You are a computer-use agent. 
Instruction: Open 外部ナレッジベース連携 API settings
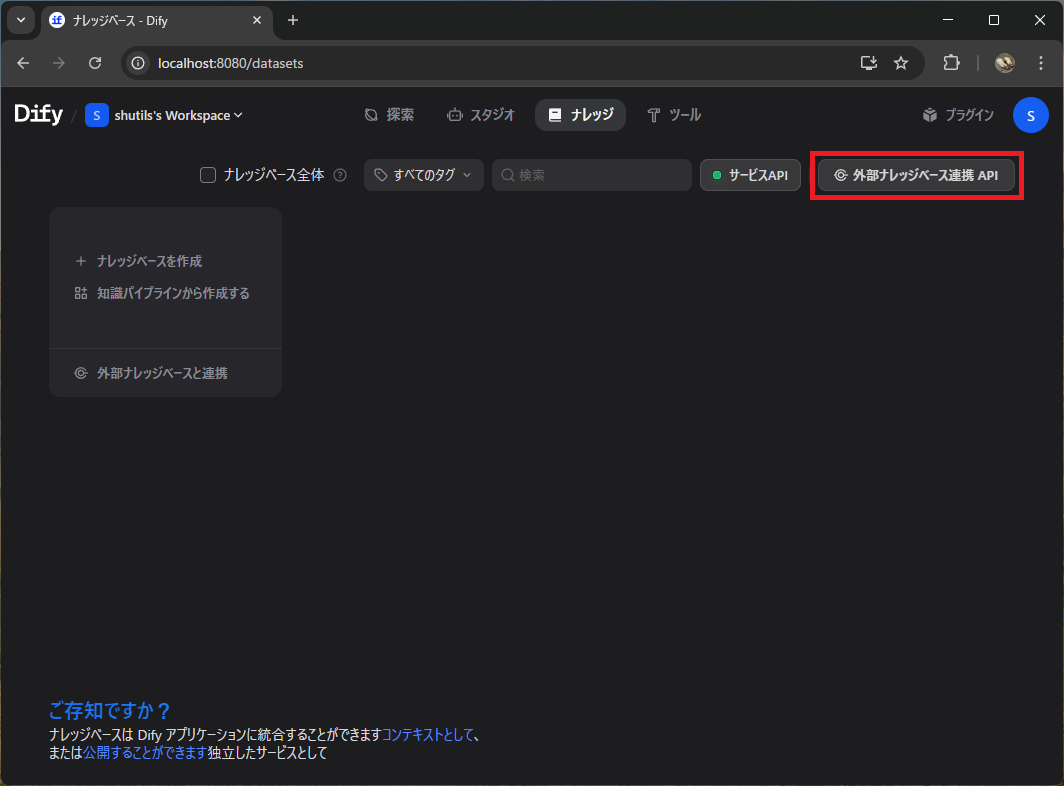click(x=916, y=175)
